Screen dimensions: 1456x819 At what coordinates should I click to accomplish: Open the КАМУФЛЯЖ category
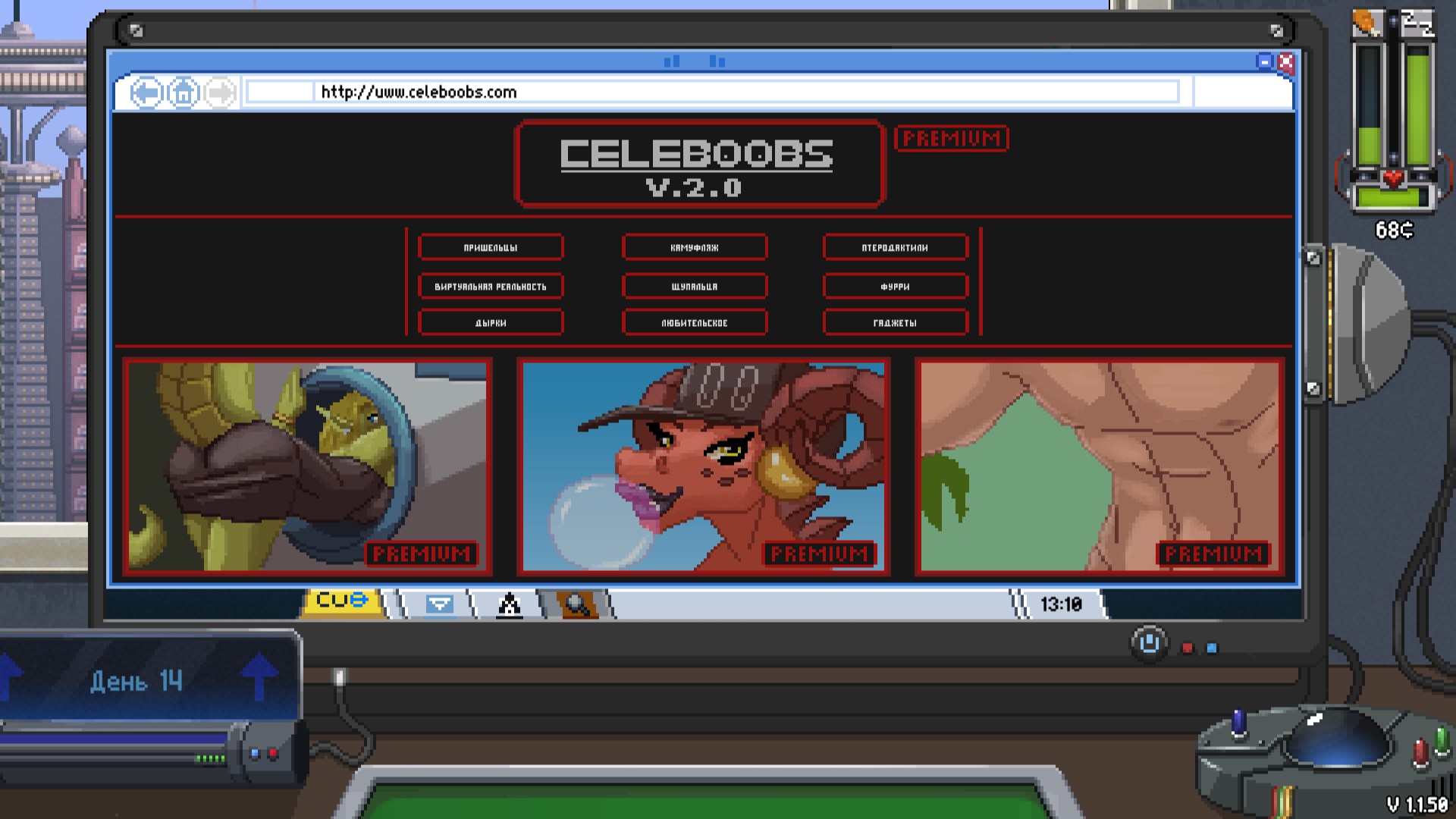tap(694, 248)
